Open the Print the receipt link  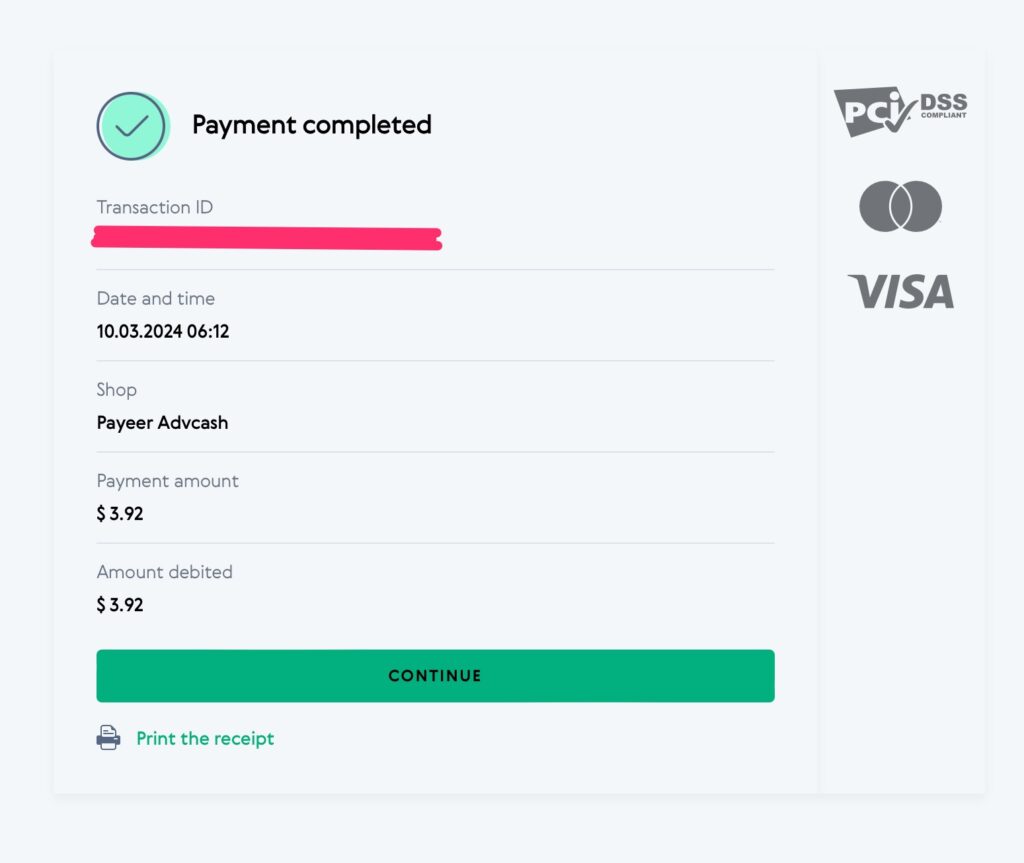205,738
